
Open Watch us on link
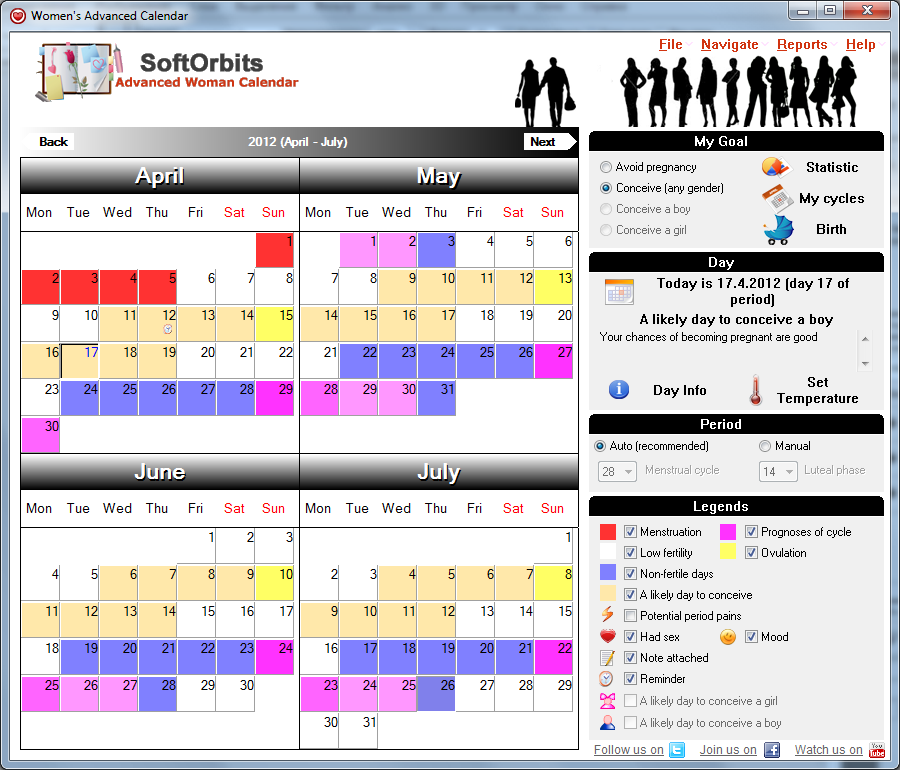point(828,750)
